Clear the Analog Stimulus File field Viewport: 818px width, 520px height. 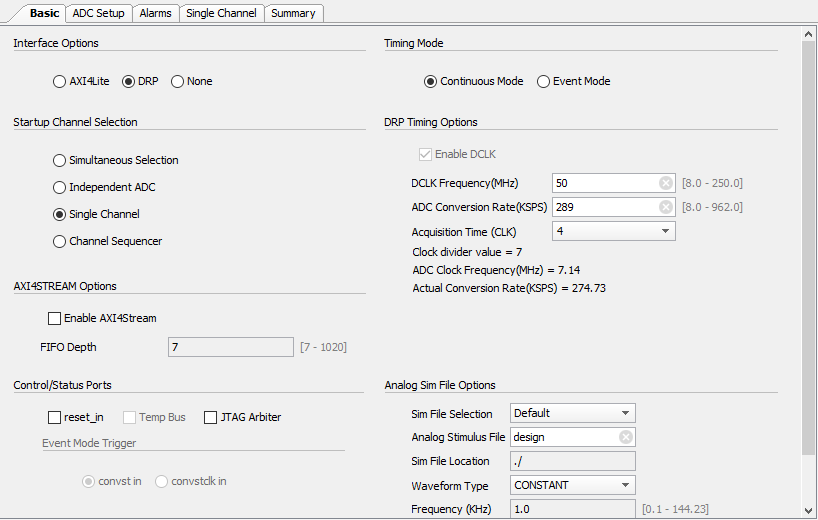[626, 437]
